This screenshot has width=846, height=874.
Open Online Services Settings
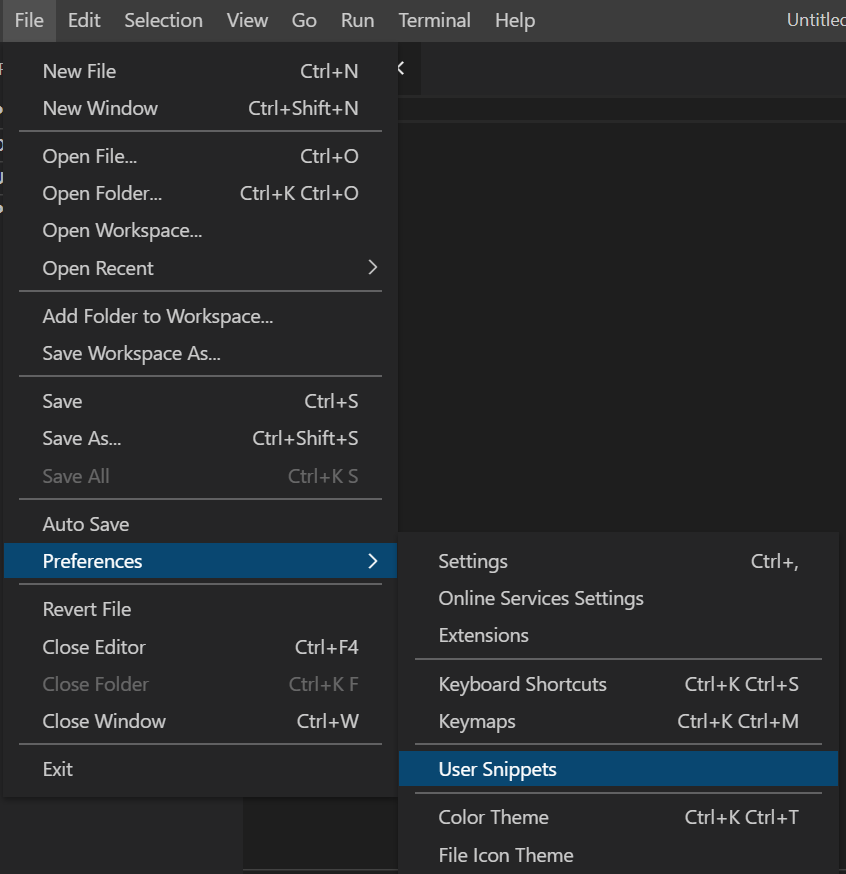click(540, 598)
